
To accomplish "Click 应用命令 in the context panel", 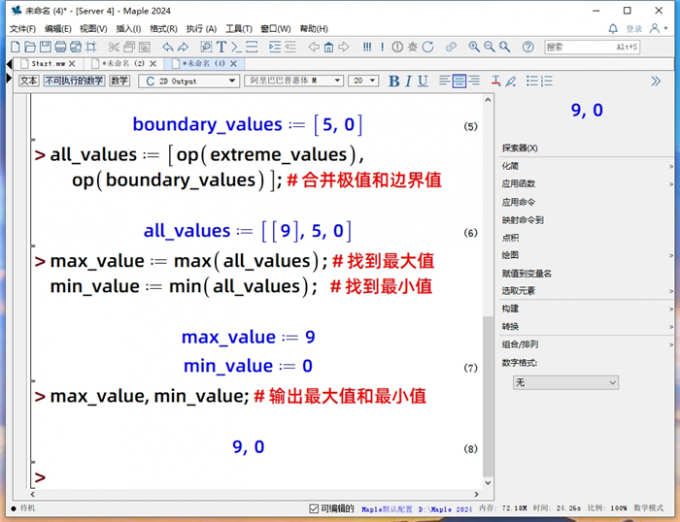I will click(x=518, y=201).
